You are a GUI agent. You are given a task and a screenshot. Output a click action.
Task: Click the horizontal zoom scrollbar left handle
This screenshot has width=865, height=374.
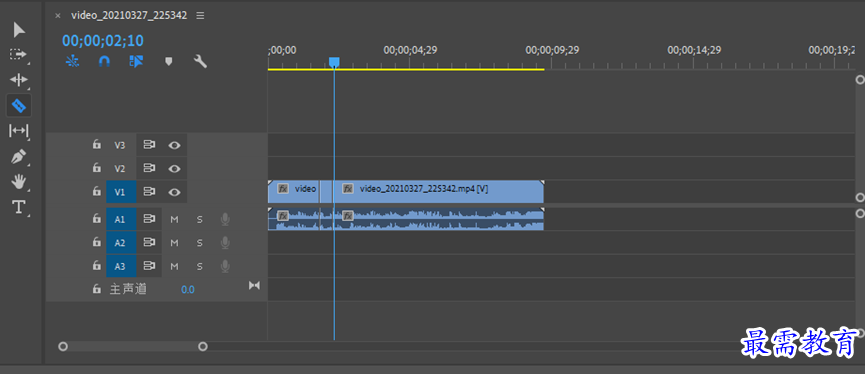pyautogui.click(x=63, y=346)
